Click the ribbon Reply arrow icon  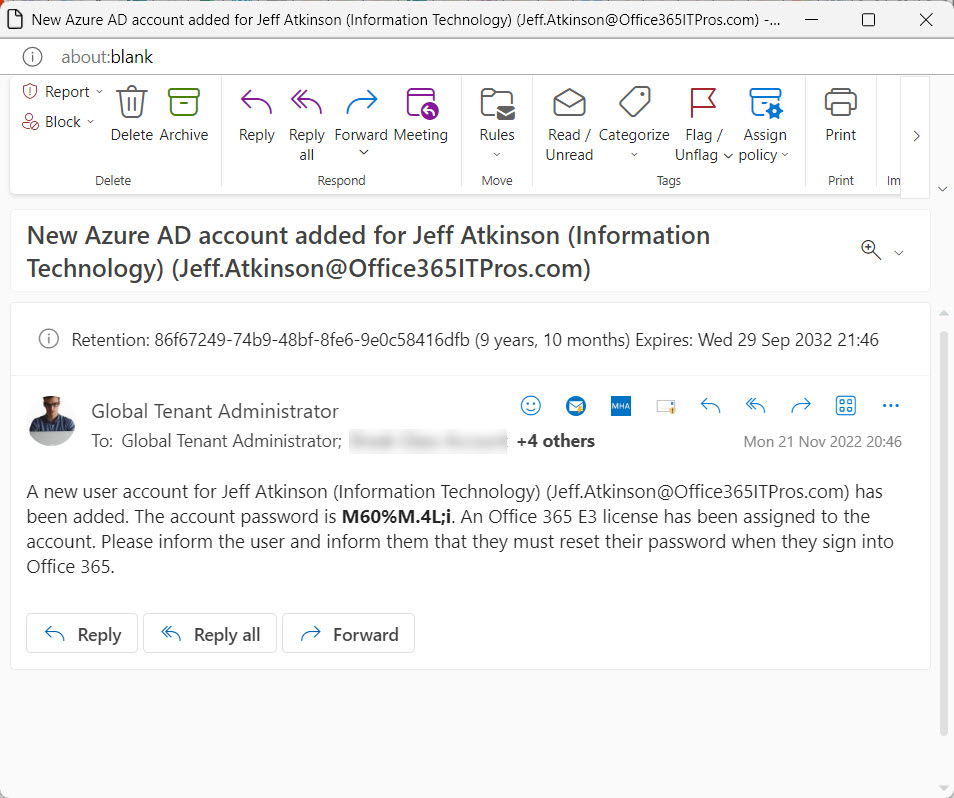tap(256, 102)
